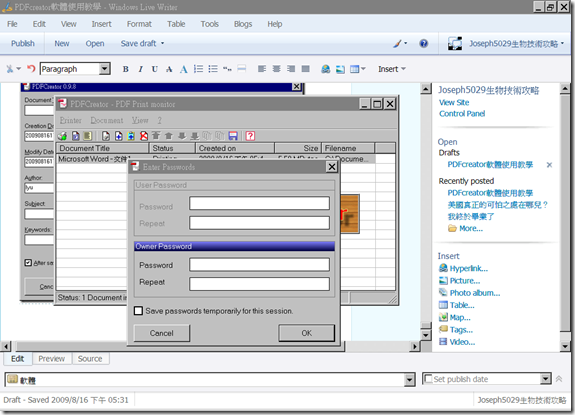Open the category dropdown arrow at bottom
The height and width of the screenshot is (415, 575).
[410, 380]
